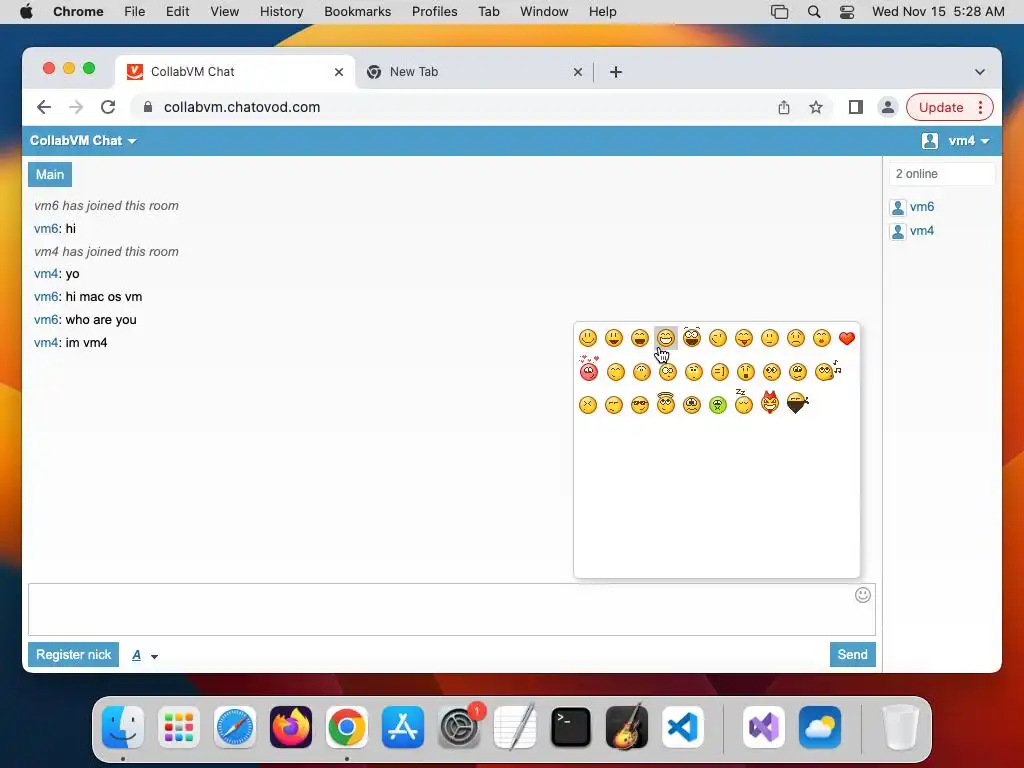Select the sunglasses emoji
The image size is (1024, 768).
(640, 405)
